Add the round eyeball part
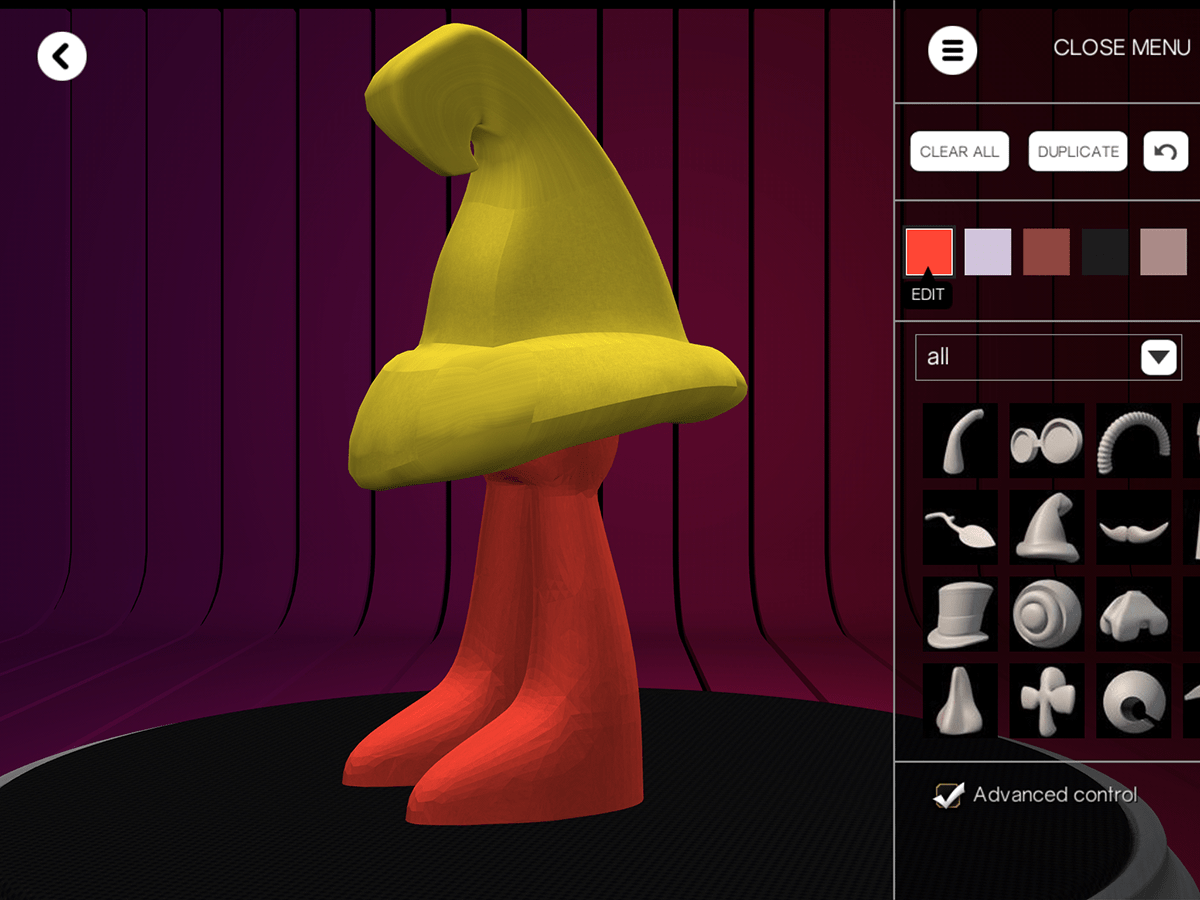Image resolution: width=1200 pixels, height=900 pixels. [1047, 614]
